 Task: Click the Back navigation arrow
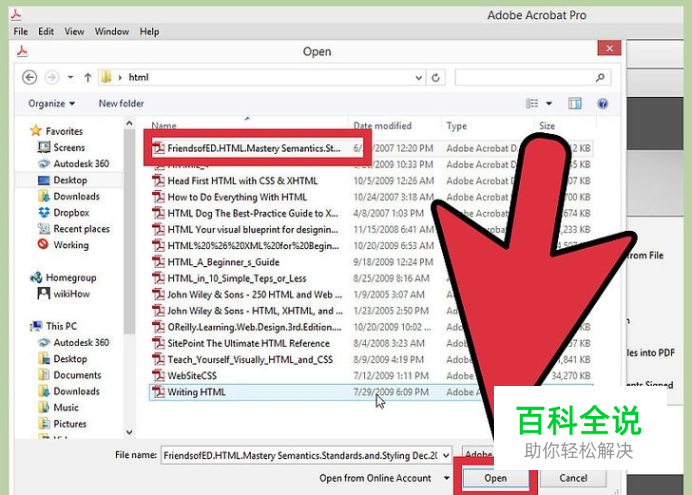[30, 78]
